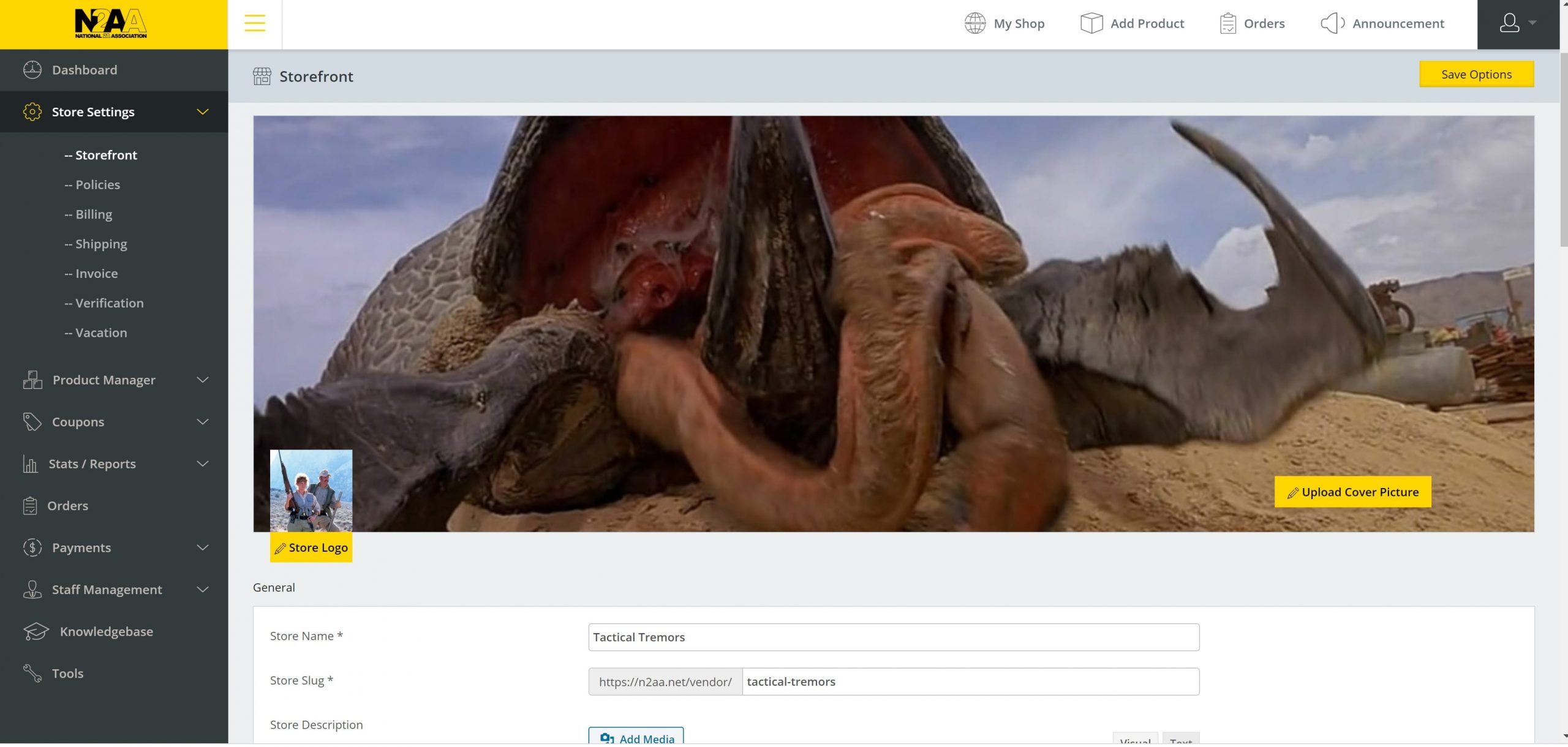Collapse the Store Settings chevron

203,111
